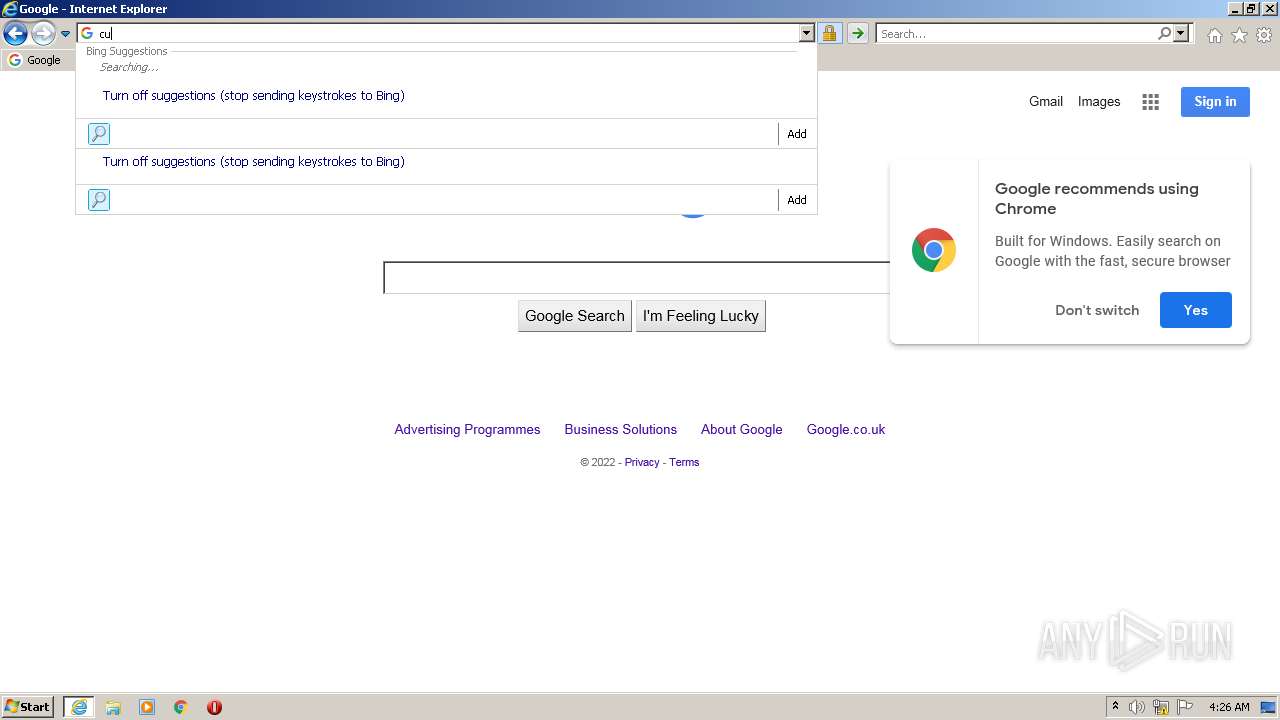Viewport: 1280px width, 720px height.
Task: Select the first search provider magnifier icon
Action: (98, 134)
